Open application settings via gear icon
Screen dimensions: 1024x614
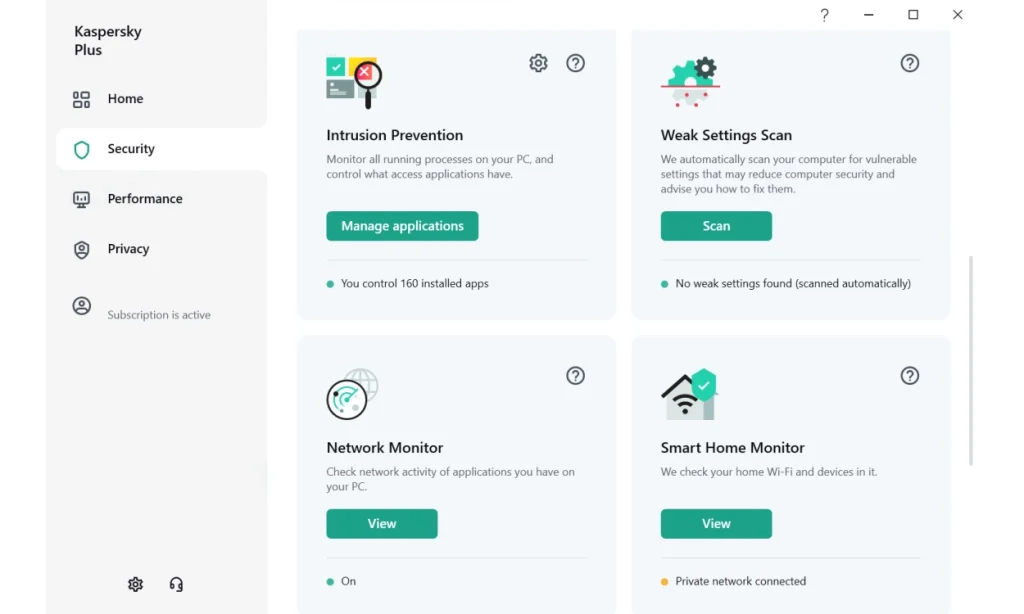pyautogui.click(x=135, y=583)
